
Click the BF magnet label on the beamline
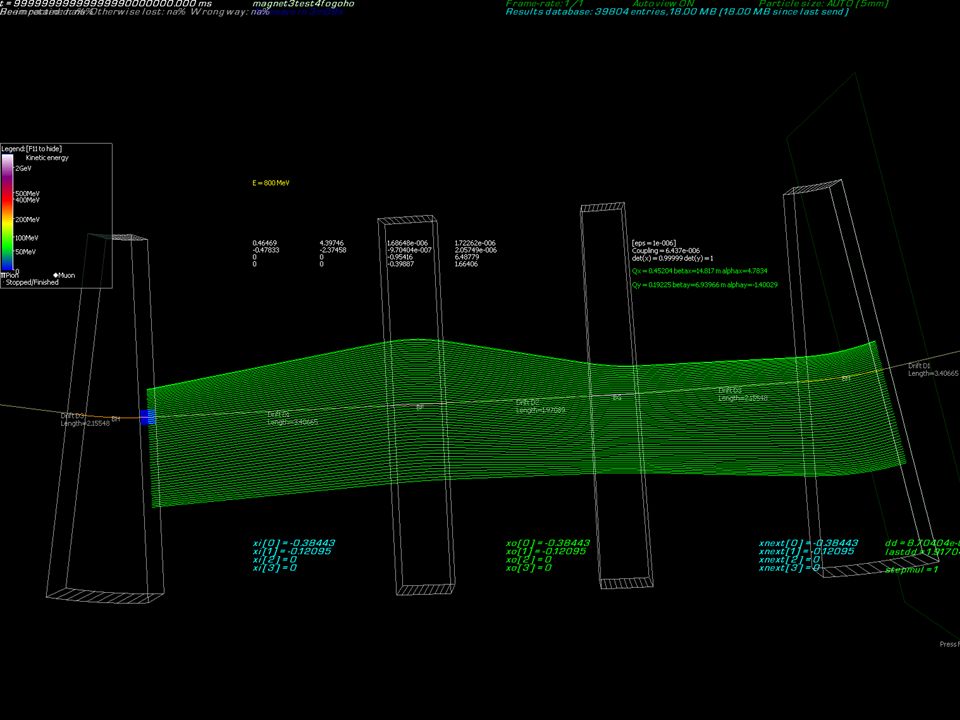[x=420, y=407]
